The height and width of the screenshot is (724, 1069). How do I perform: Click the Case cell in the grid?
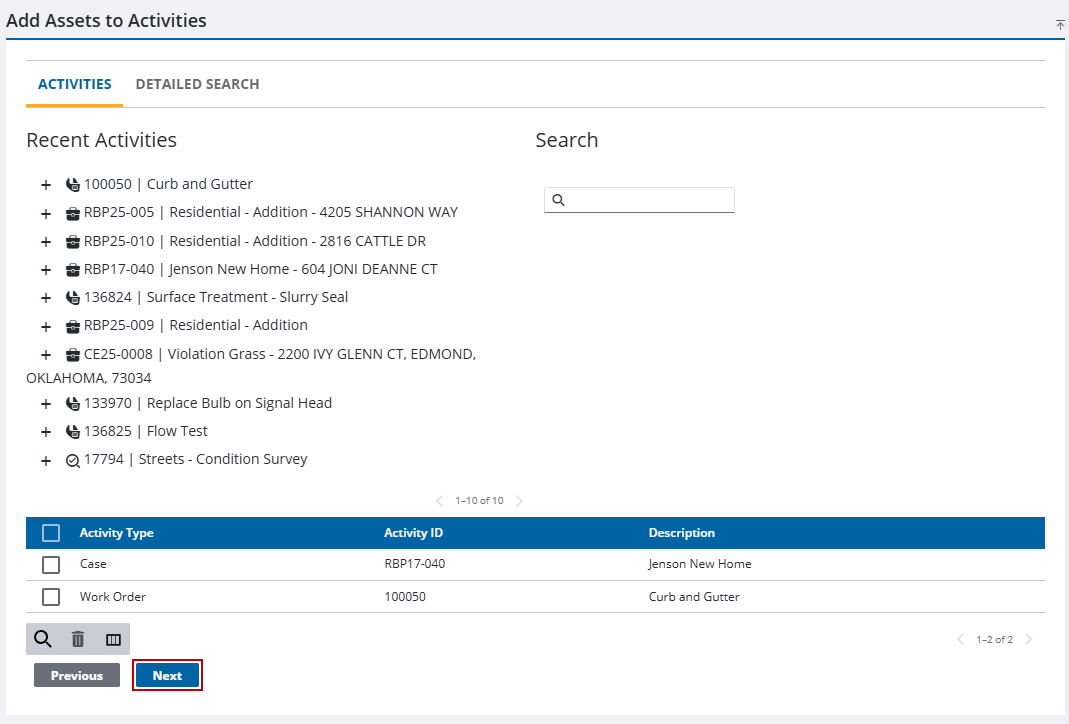click(93, 564)
